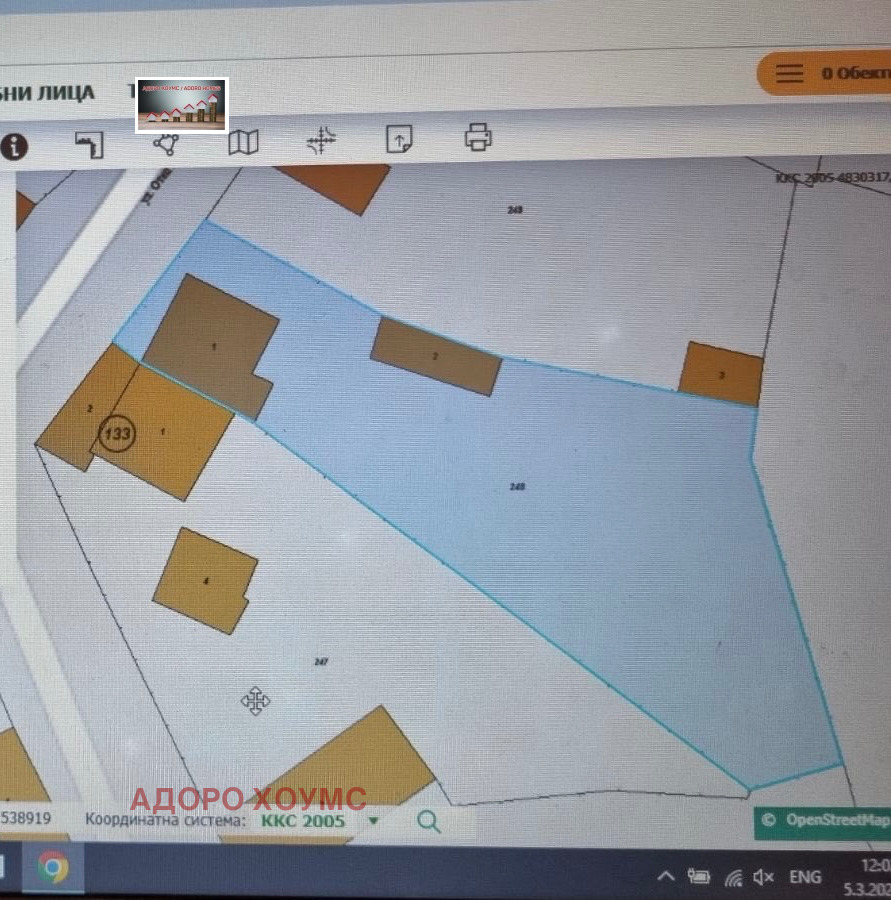Switch the ENG input language
The image size is (891, 900).
click(805, 877)
